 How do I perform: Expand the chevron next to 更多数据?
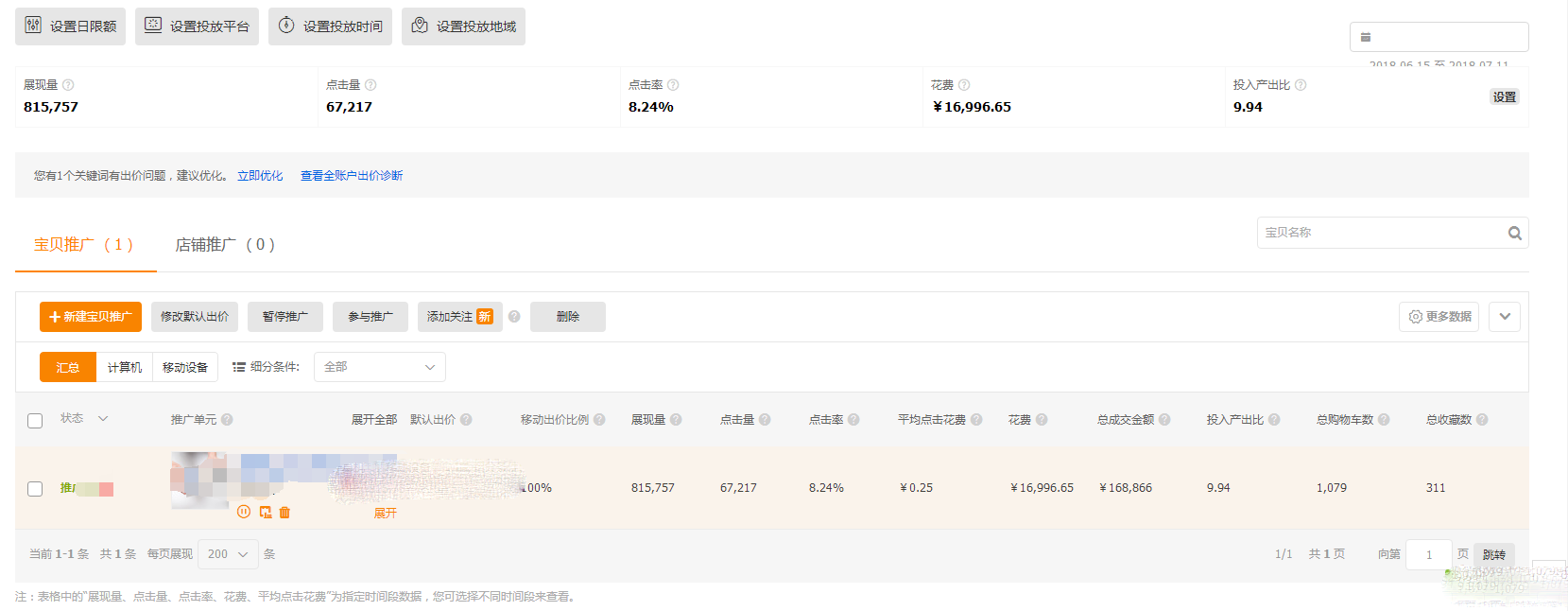click(x=1505, y=317)
